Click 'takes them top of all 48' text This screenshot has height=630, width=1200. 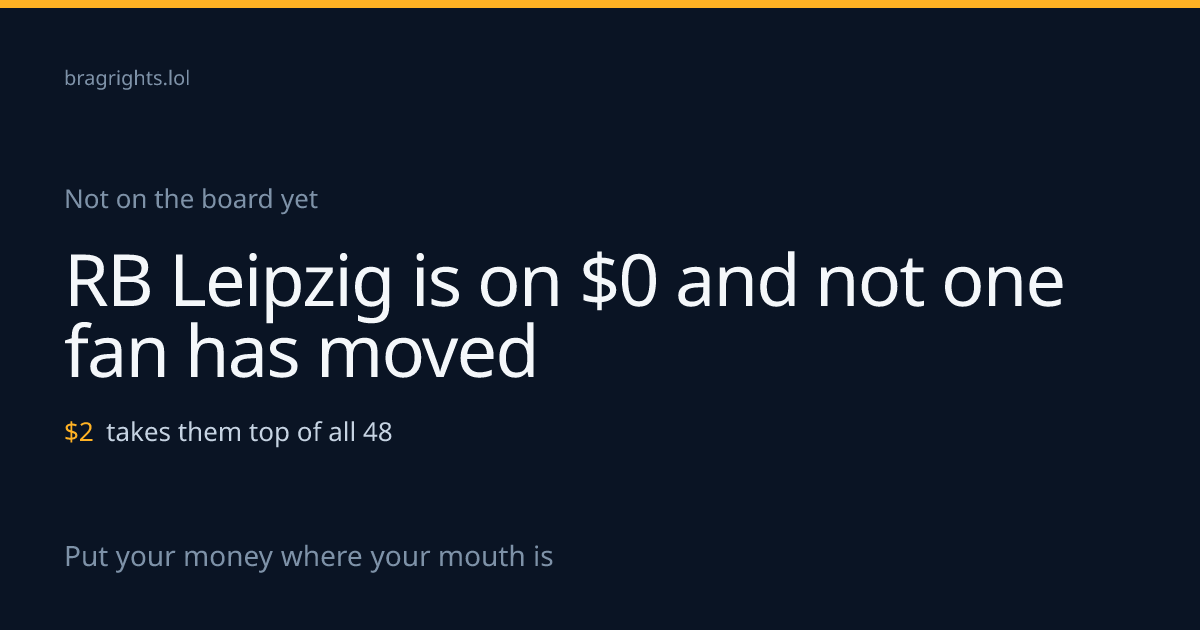coord(249,432)
